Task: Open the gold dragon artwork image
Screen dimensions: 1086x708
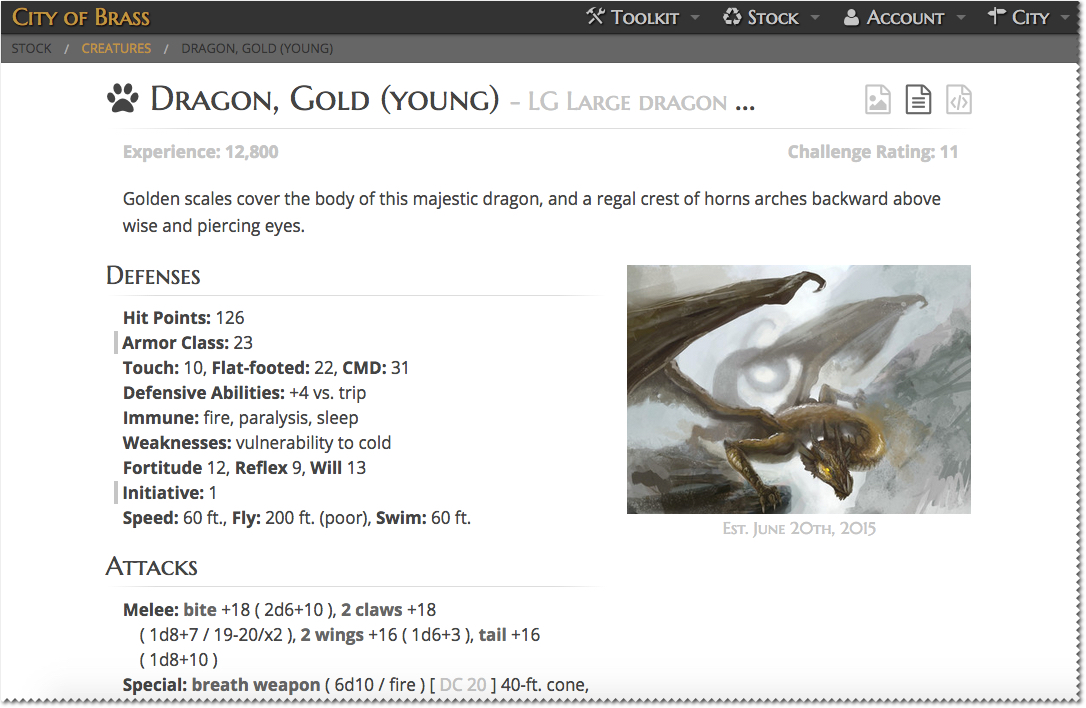Action: tap(798, 389)
